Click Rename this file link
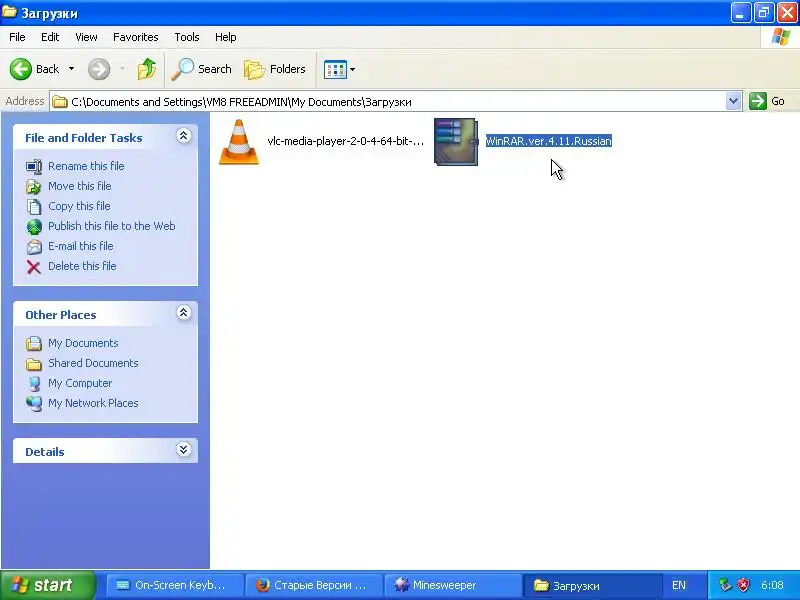 coord(86,166)
